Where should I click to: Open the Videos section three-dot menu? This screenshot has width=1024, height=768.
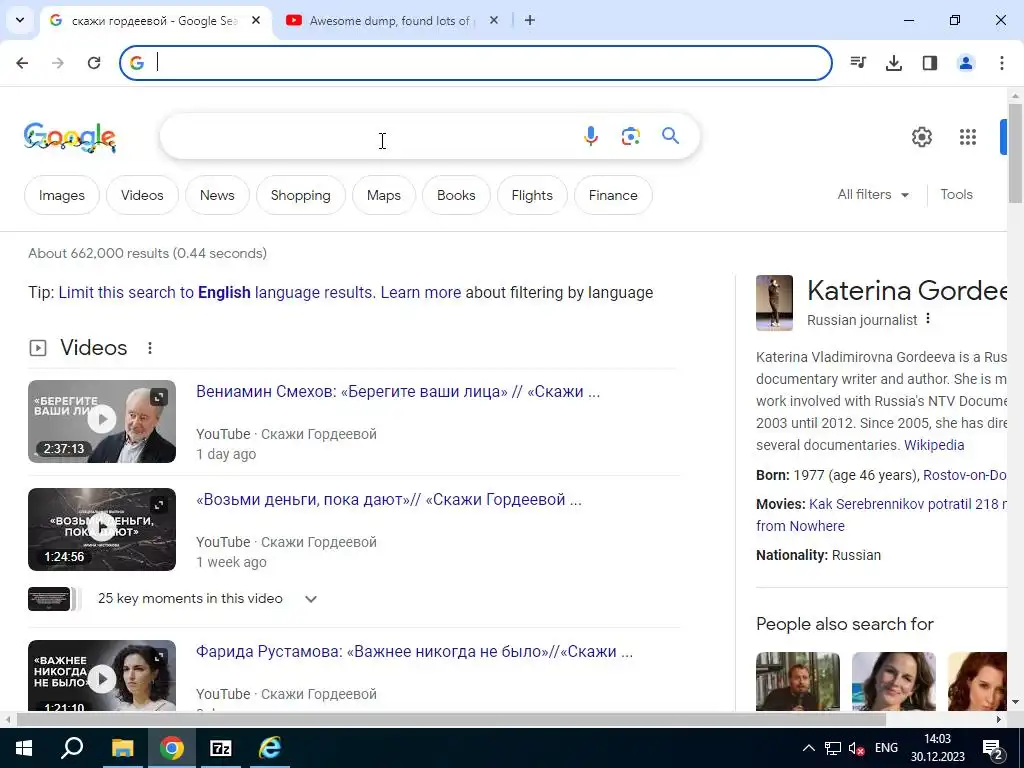coord(150,348)
